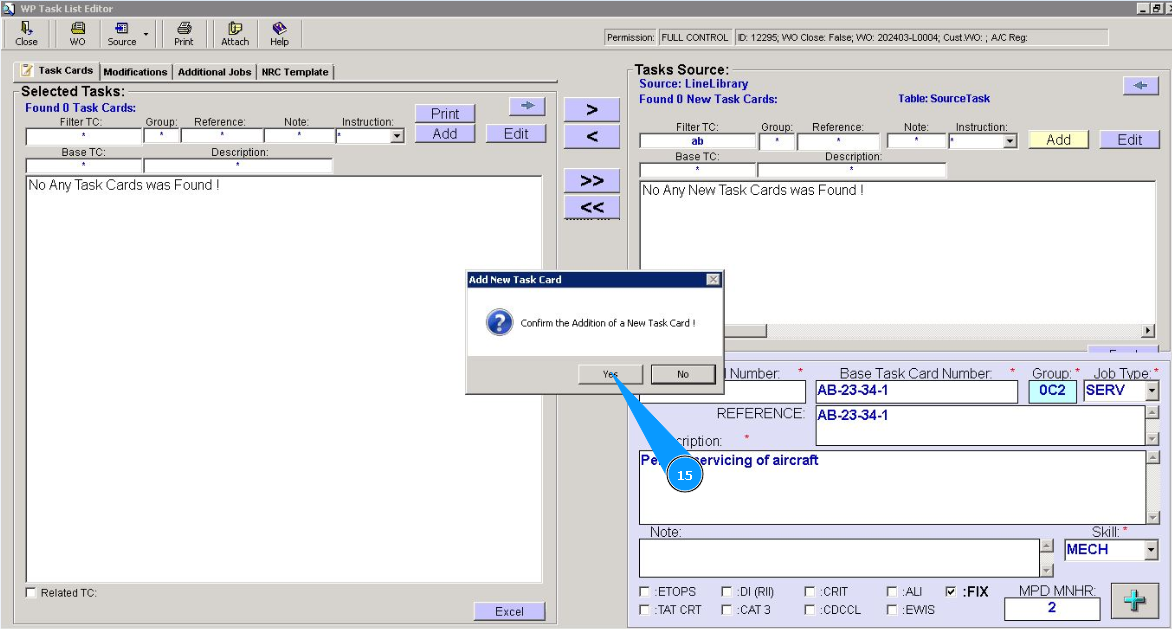Image resolution: width=1172 pixels, height=629 pixels.
Task: Click the horizontal scrollbar right arrow in Tasks Source
Action: click(x=1148, y=331)
